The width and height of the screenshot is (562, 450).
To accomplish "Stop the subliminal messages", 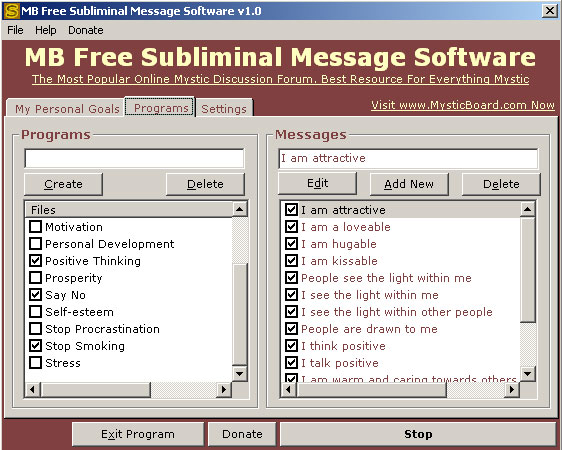I will 418,434.
